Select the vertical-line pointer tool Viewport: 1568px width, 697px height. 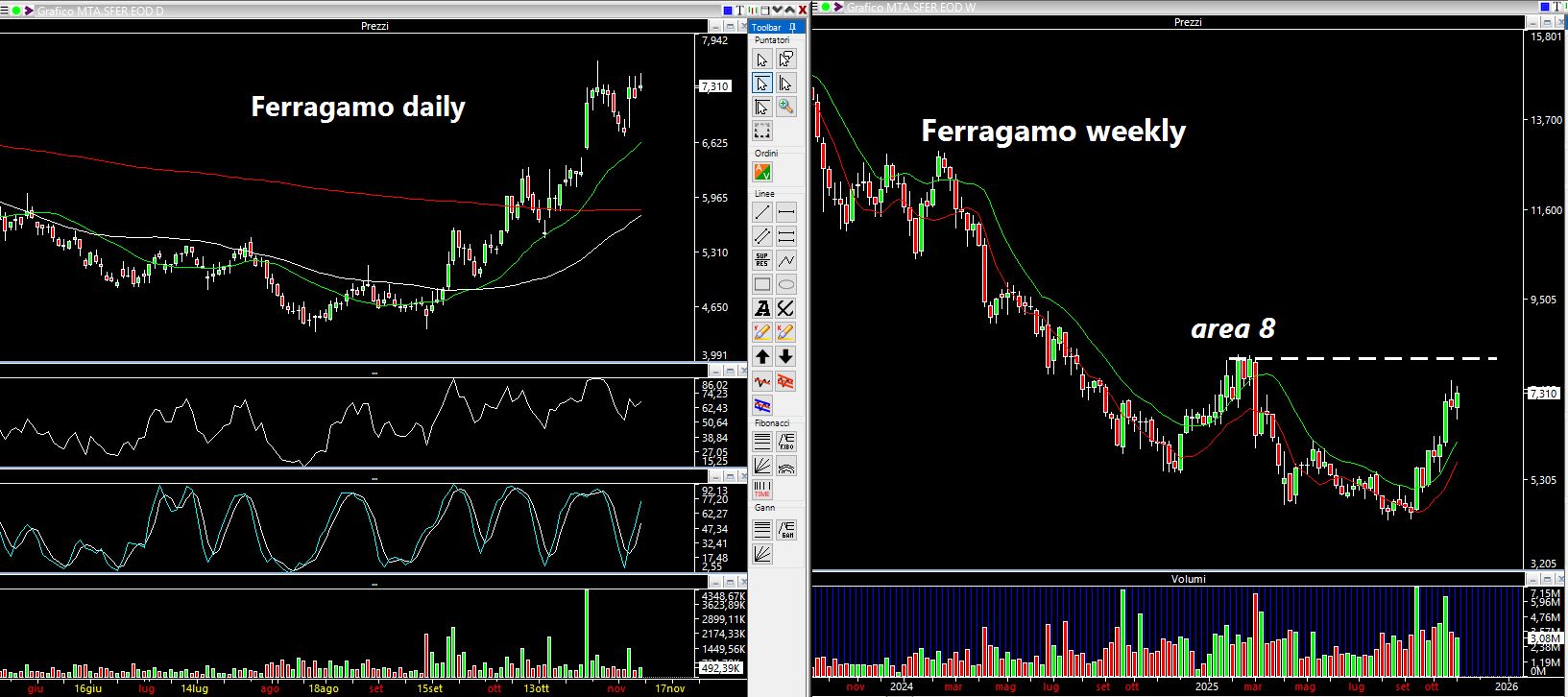(x=786, y=84)
